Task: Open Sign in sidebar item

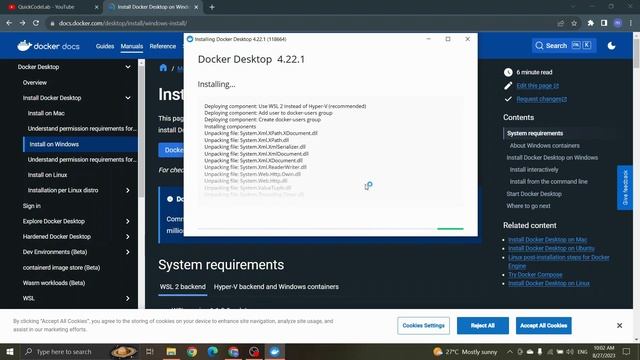Action: (31, 206)
